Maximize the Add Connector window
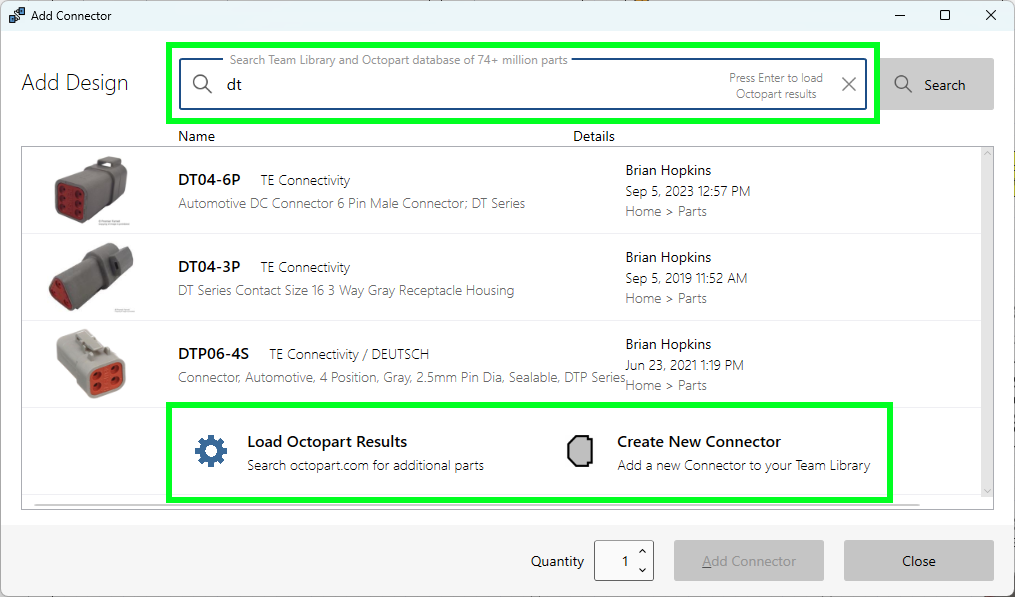Image resolution: width=1015 pixels, height=597 pixels. point(945,15)
